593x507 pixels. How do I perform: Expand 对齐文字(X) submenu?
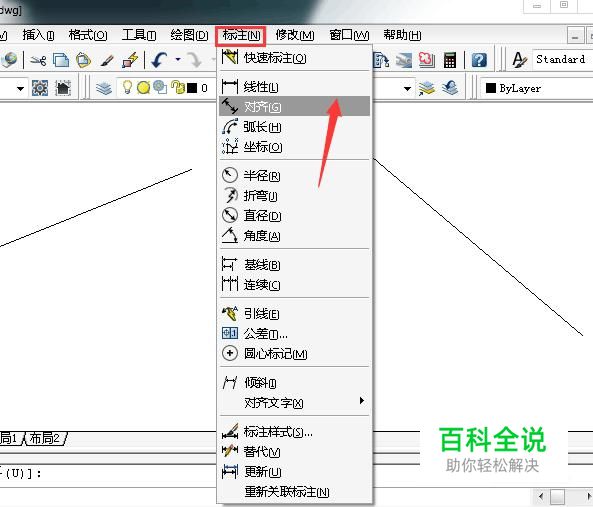point(295,403)
